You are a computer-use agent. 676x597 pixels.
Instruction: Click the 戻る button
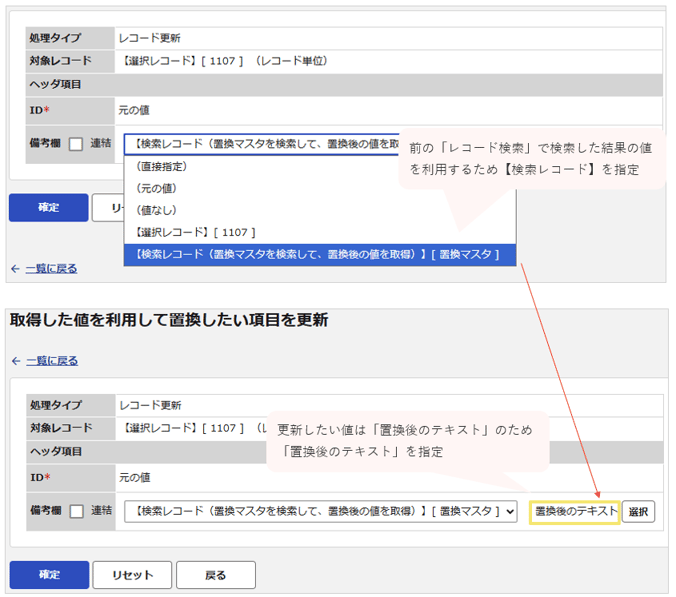click(x=216, y=575)
